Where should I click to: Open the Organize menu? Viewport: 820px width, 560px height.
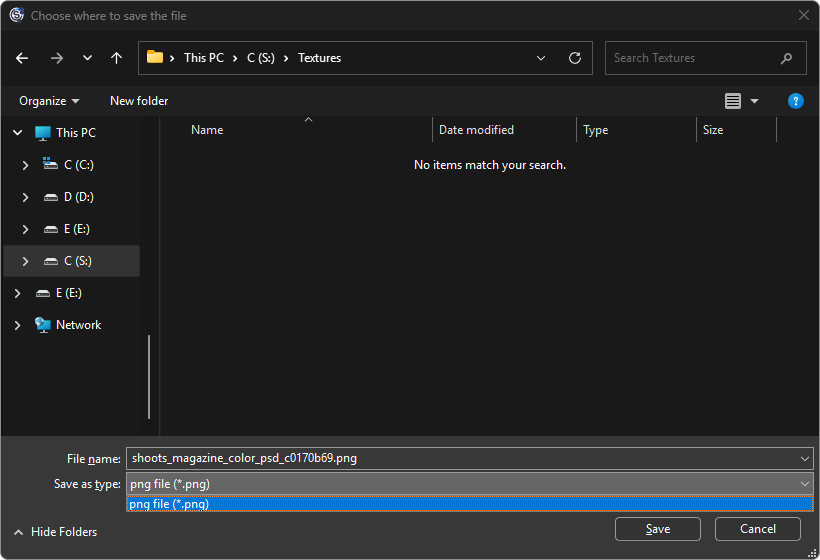pos(49,101)
